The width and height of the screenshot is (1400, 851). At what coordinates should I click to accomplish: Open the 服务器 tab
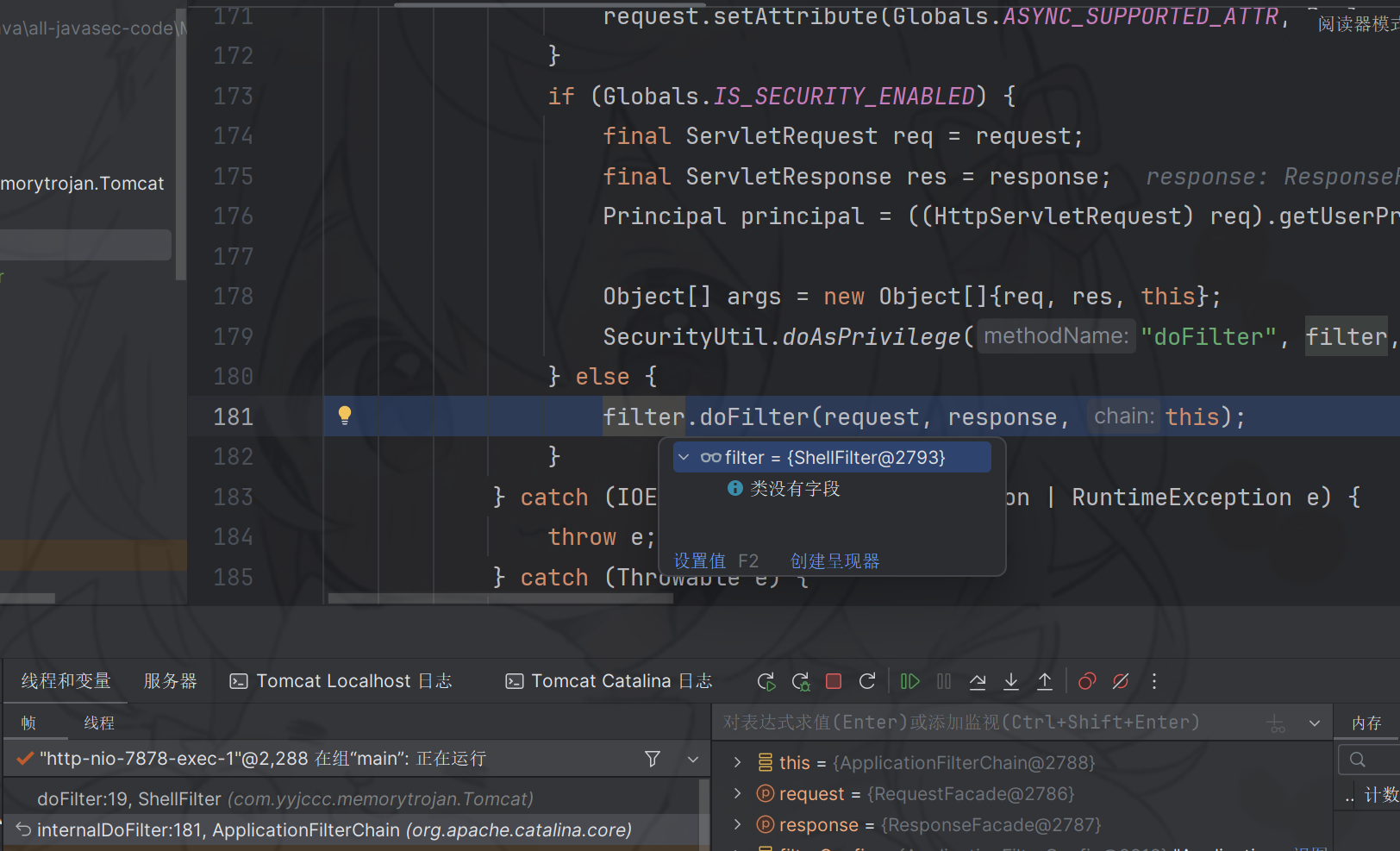point(170,681)
